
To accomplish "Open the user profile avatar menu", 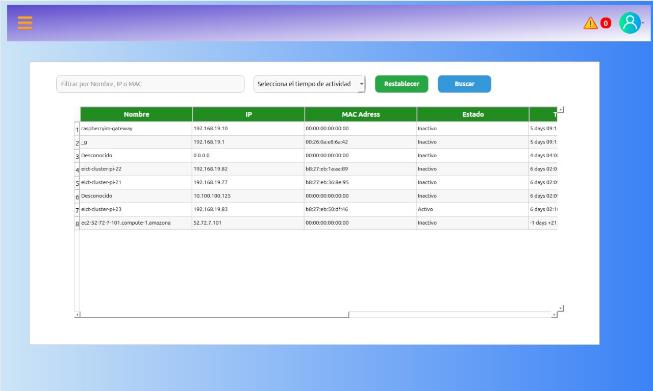I will tap(630, 23).
